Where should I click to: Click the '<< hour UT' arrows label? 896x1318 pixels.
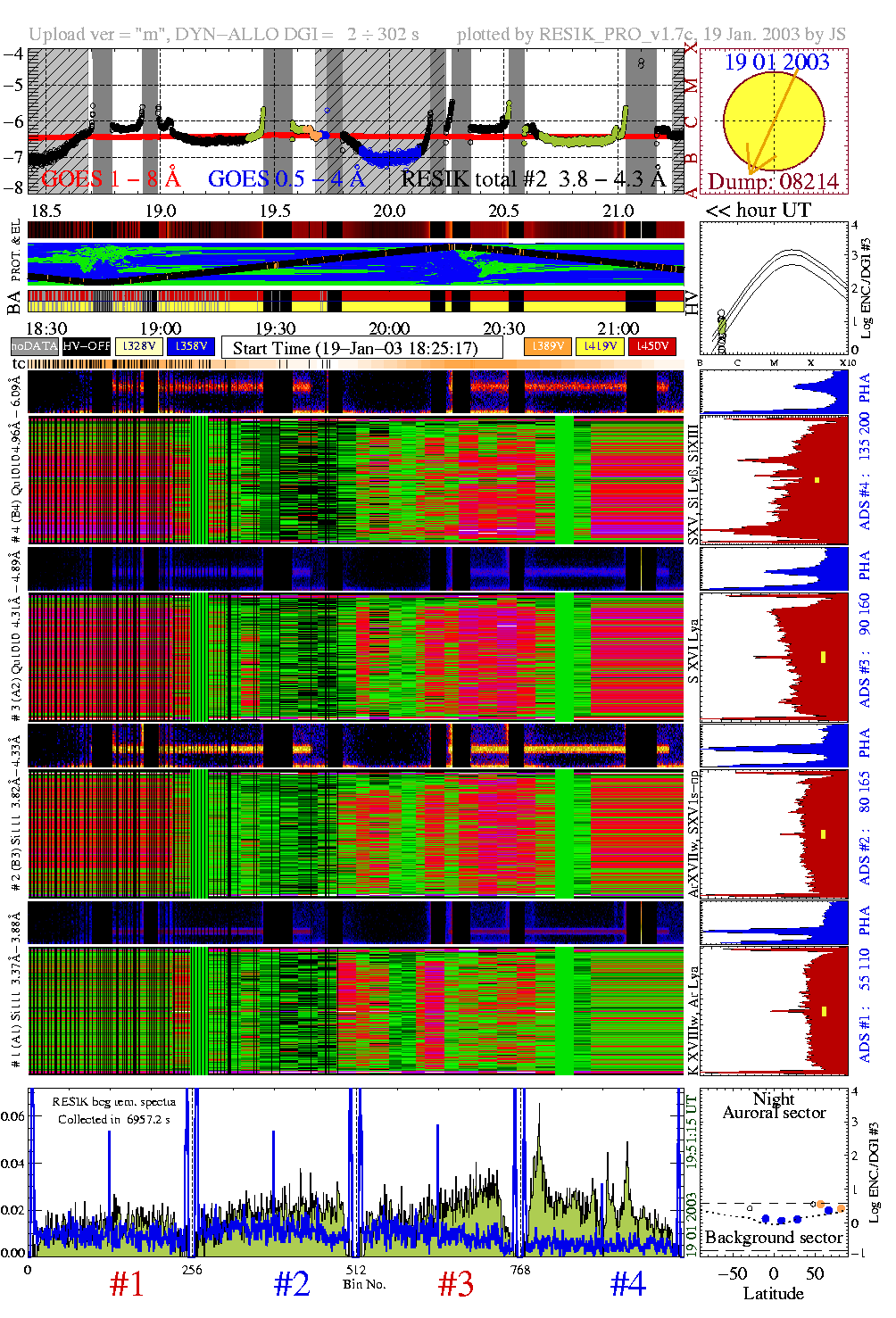[758, 211]
